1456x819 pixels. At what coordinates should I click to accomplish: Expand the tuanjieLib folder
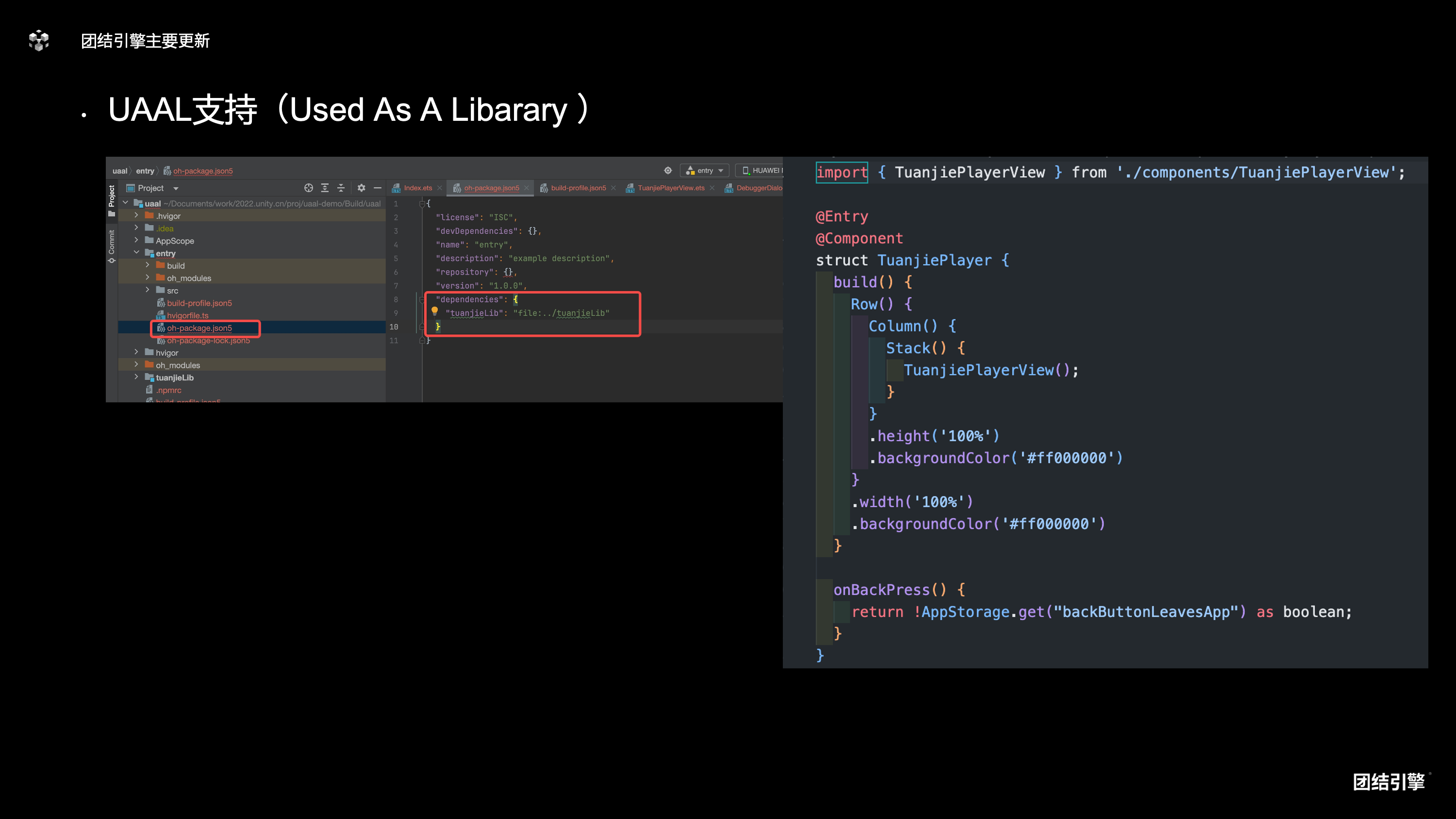(136, 377)
